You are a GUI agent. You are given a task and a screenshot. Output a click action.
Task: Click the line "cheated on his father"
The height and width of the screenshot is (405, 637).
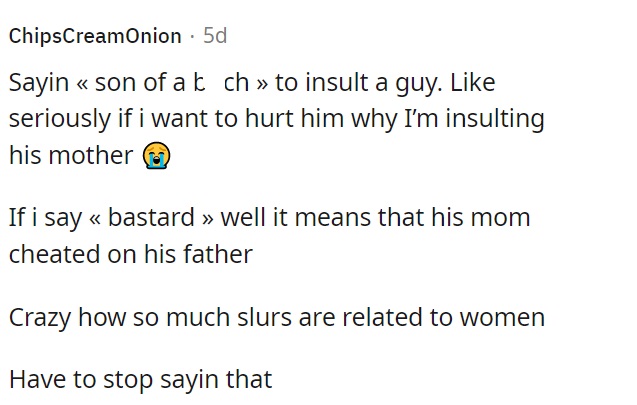[131, 254]
